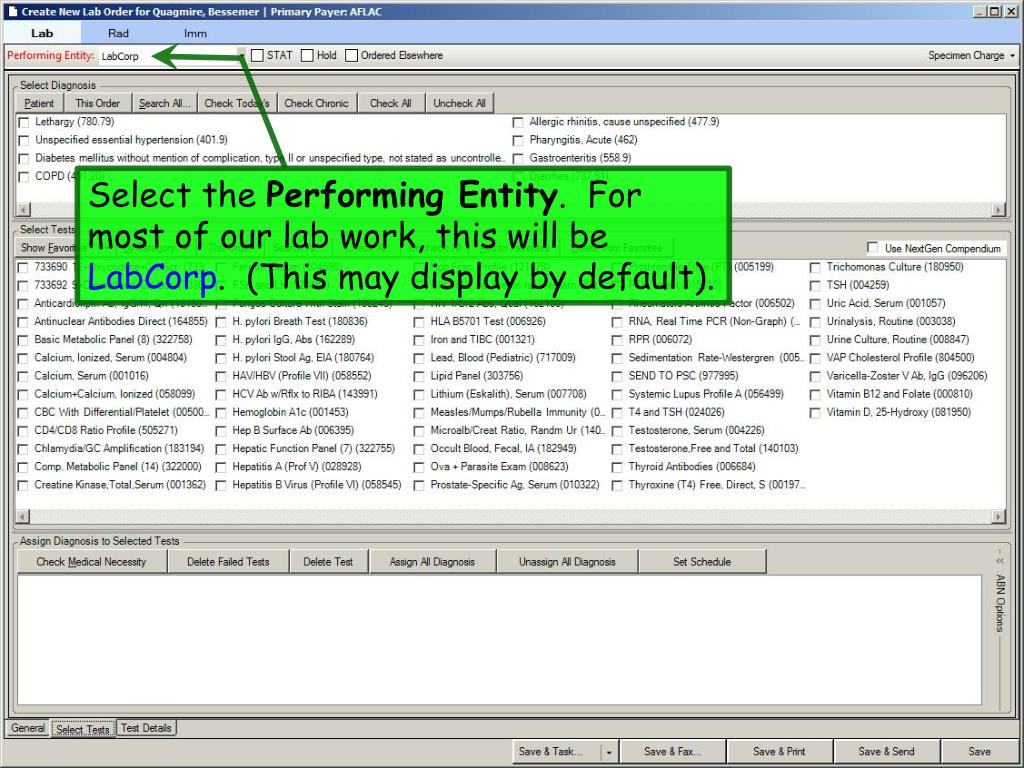Open Set Schedule

point(702,562)
